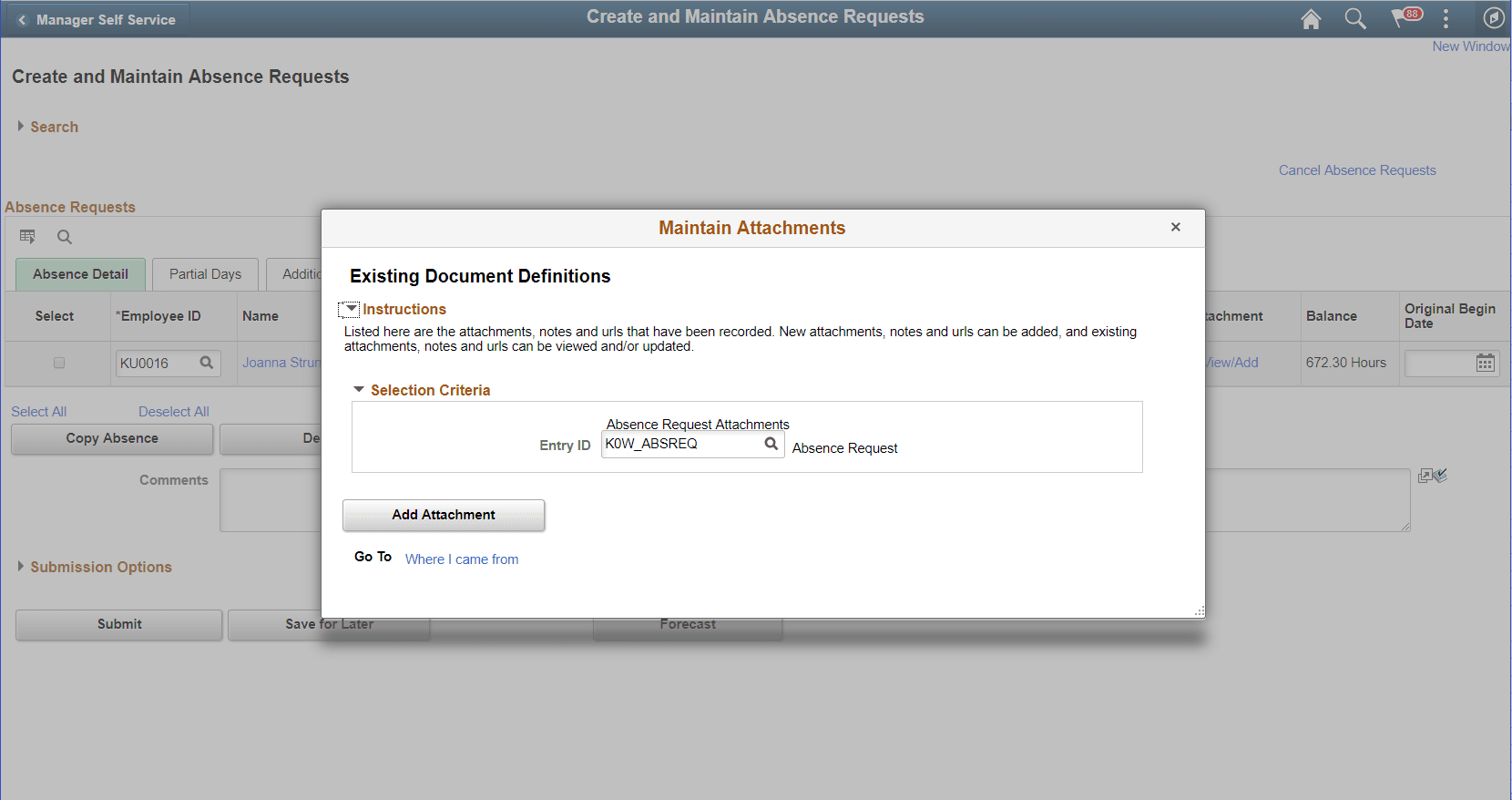Image resolution: width=1512 pixels, height=800 pixels.
Task: Open calendar picker for Original Begin Date
Action: pos(1486,363)
